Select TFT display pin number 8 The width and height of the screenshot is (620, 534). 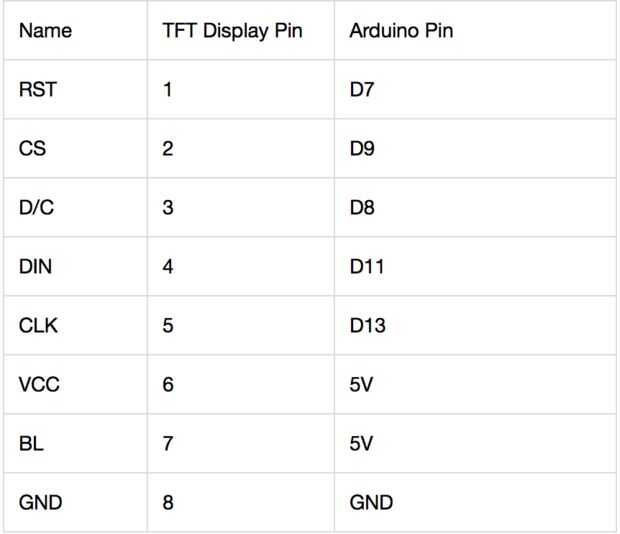(168, 503)
